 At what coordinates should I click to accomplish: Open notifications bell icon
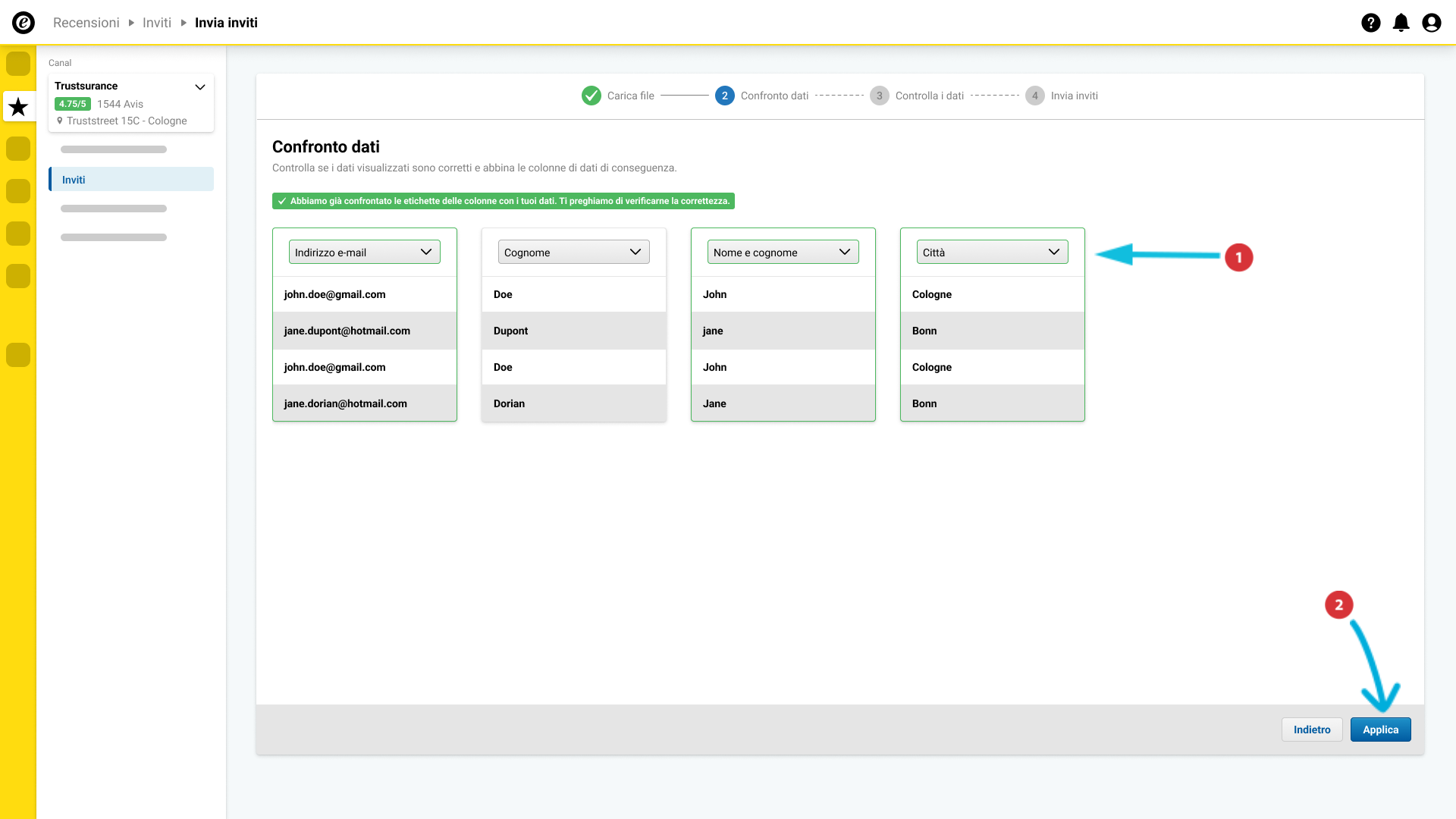(x=1401, y=23)
